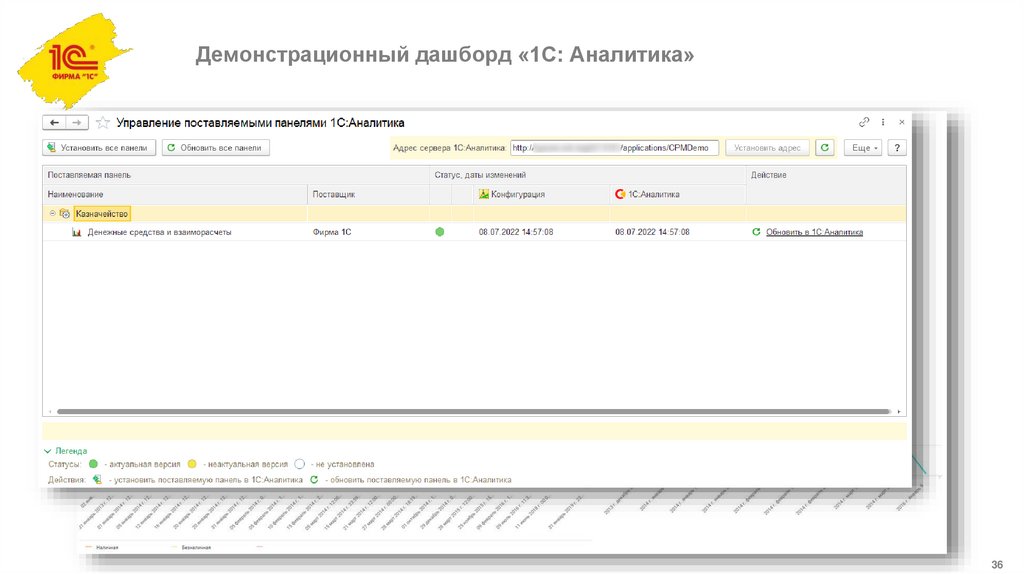This screenshot has height=574, width=1024.
Task: Open help with the question mark button
Action: pyautogui.click(x=897, y=148)
